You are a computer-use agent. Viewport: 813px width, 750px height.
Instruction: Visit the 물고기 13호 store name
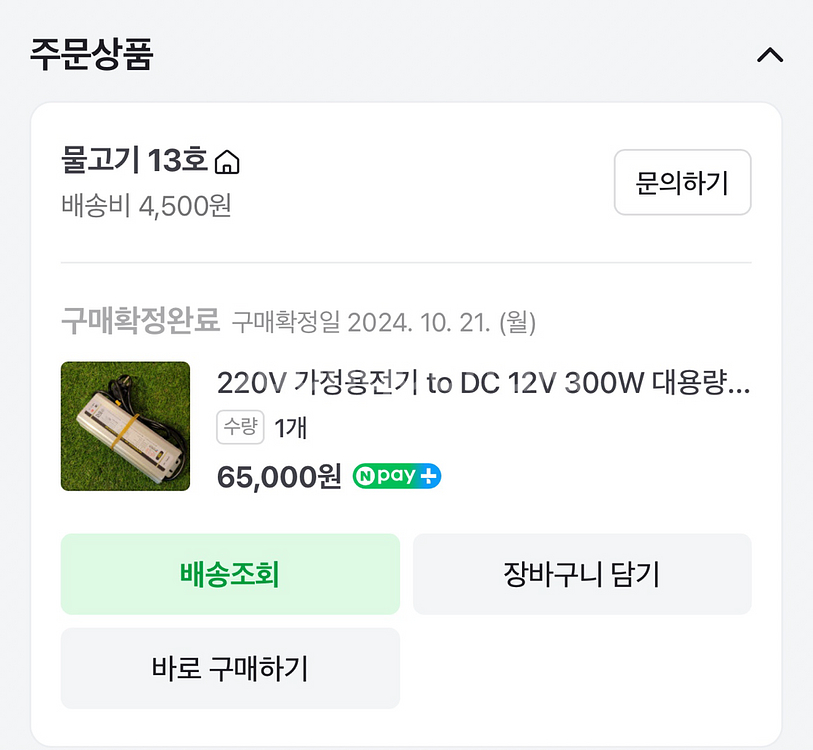click(134, 160)
